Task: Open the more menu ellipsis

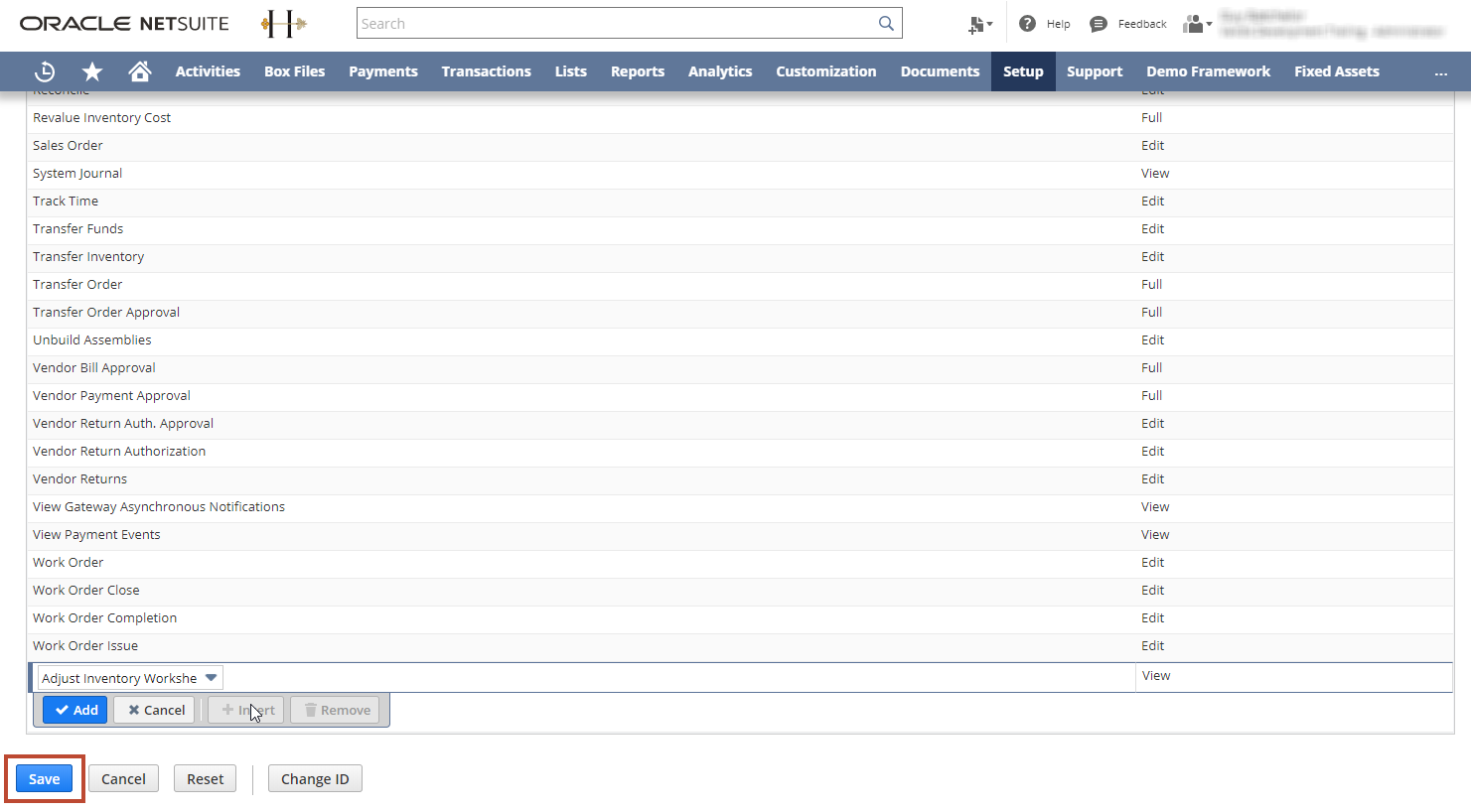Action: click(1443, 70)
